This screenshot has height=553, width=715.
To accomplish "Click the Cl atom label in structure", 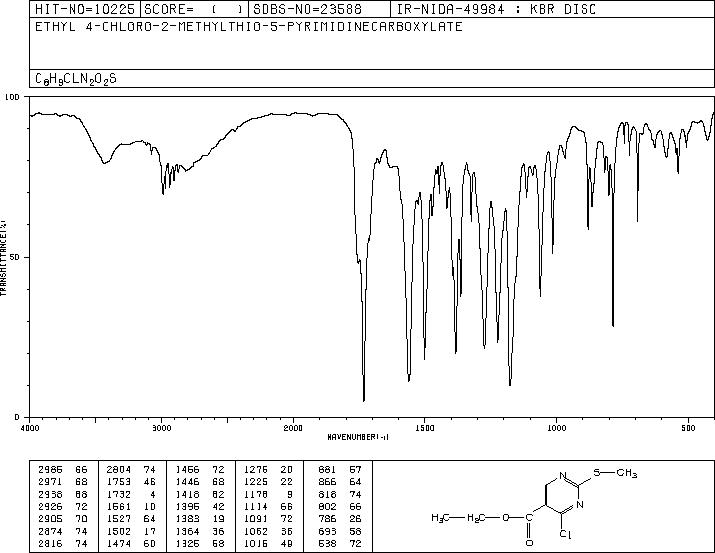I will [565, 534].
